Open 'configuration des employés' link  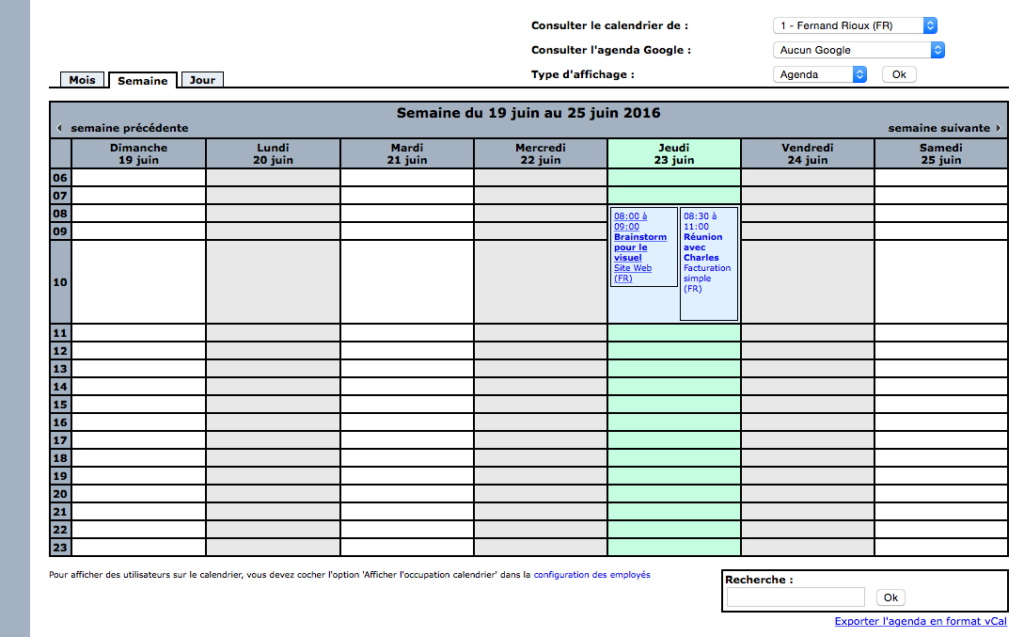592,575
